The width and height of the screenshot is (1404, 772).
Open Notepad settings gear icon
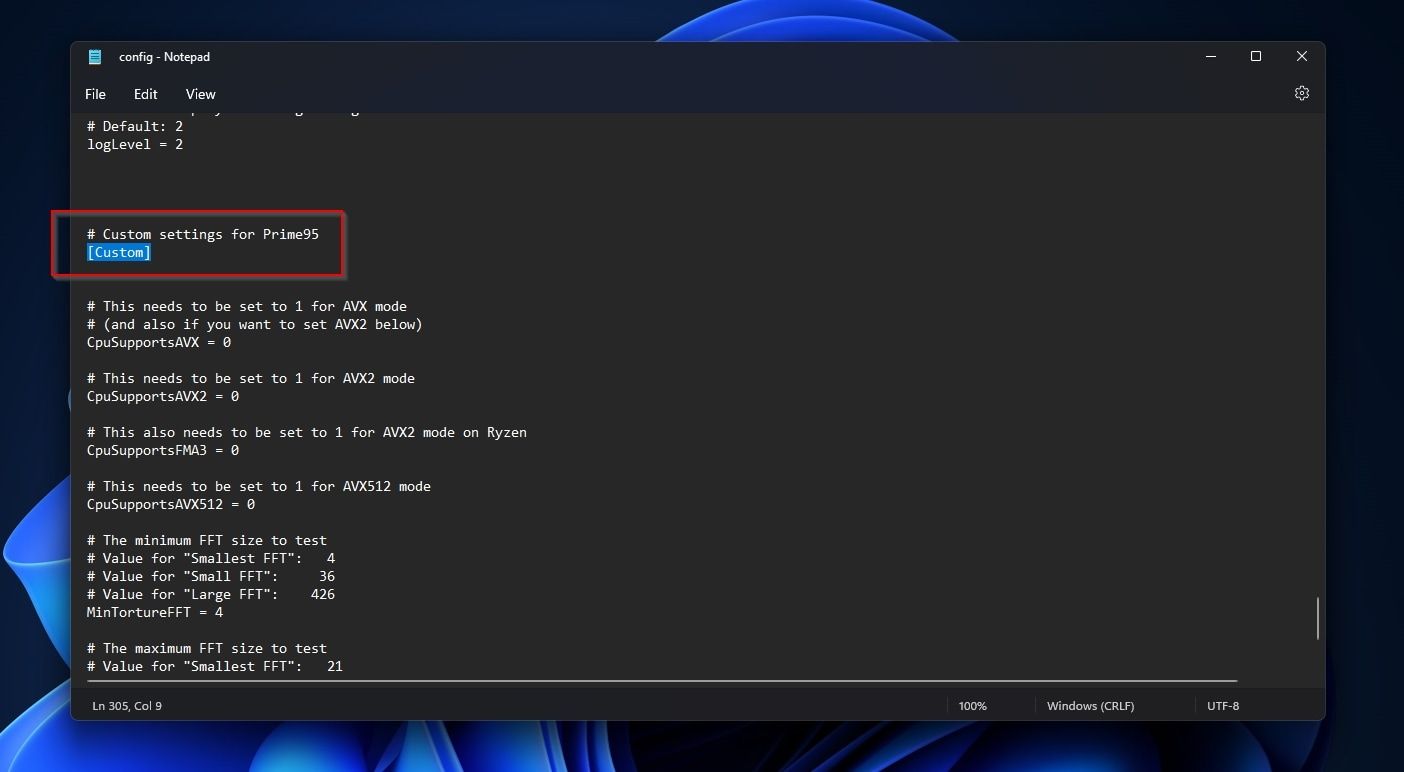coord(1301,93)
